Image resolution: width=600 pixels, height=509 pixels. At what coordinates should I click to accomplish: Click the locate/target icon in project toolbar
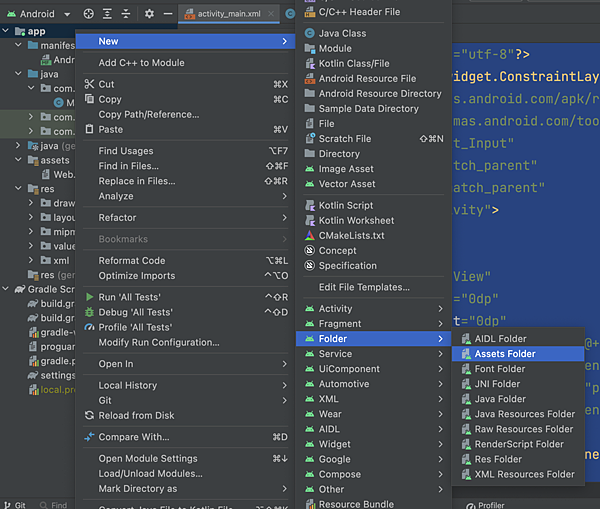tap(88, 14)
